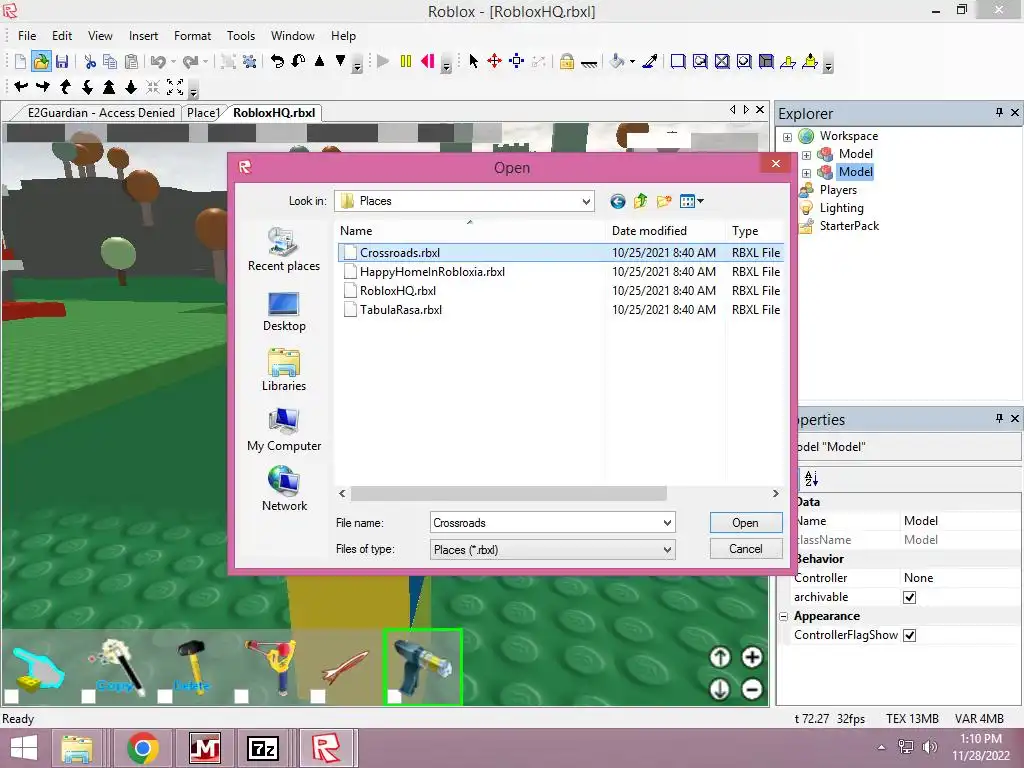
Task: Open the Files of type dropdown
Action: coord(667,550)
